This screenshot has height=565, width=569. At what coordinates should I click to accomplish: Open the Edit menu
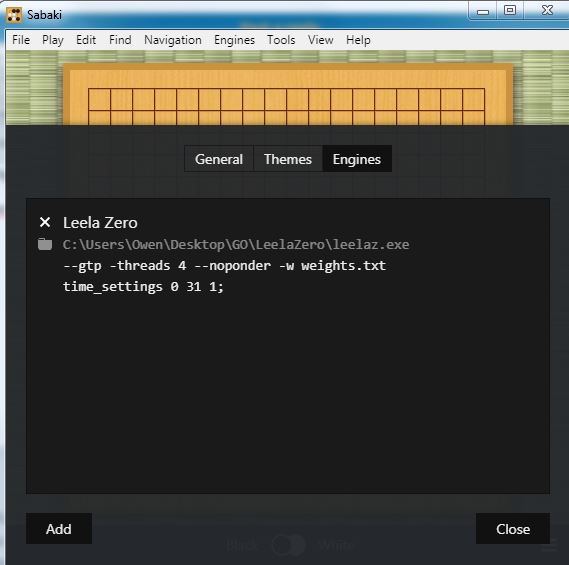(x=86, y=40)
